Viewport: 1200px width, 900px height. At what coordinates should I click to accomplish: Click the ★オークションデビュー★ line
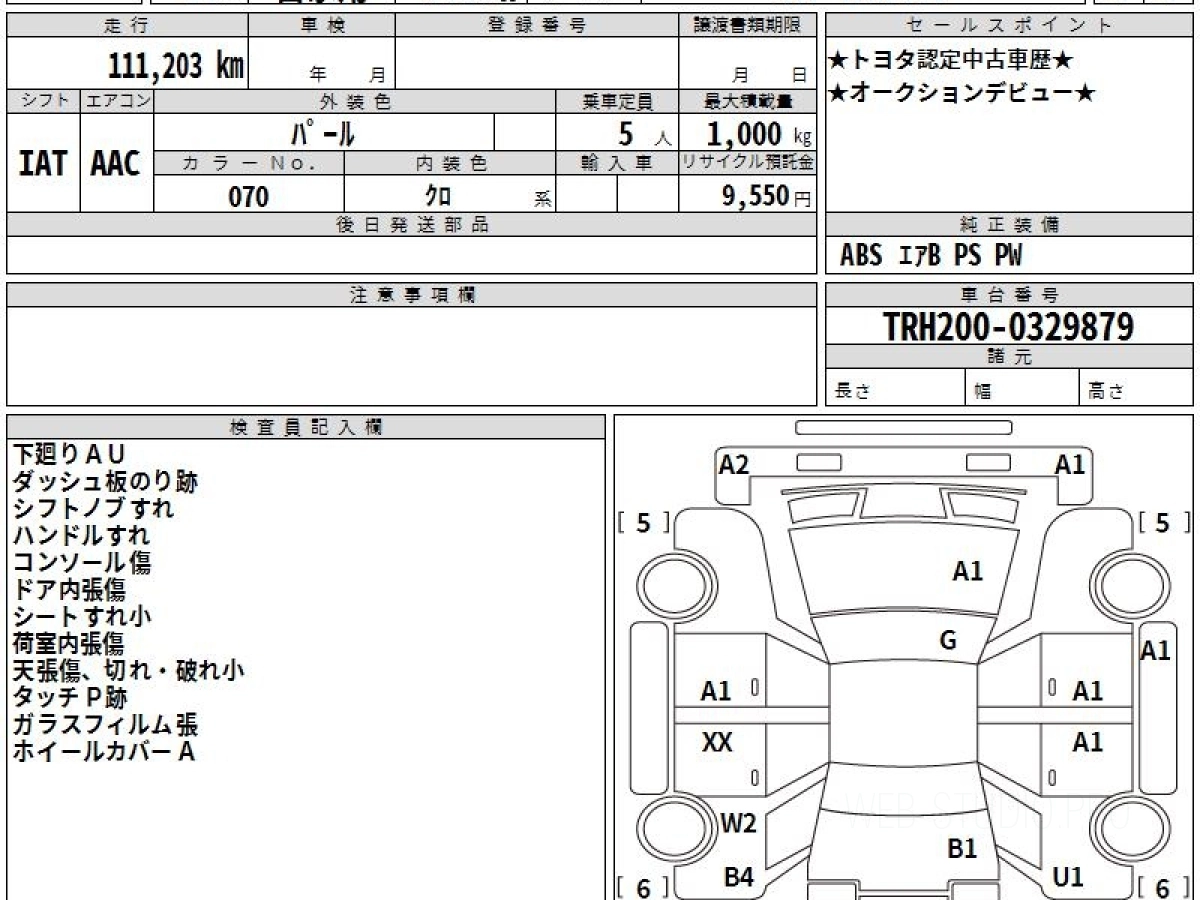click(962, 93)
